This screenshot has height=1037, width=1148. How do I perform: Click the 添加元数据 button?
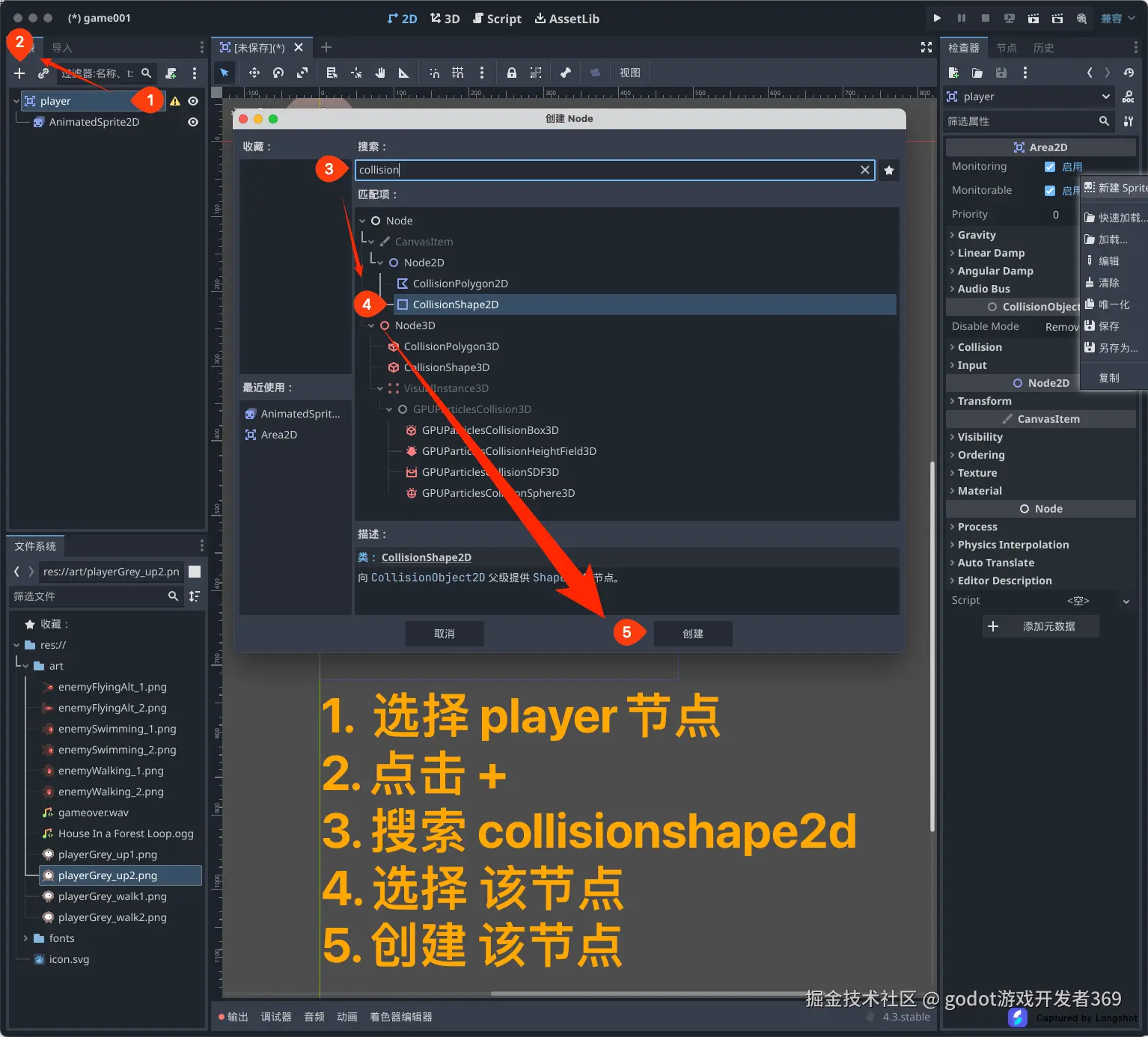[1041, 626]
